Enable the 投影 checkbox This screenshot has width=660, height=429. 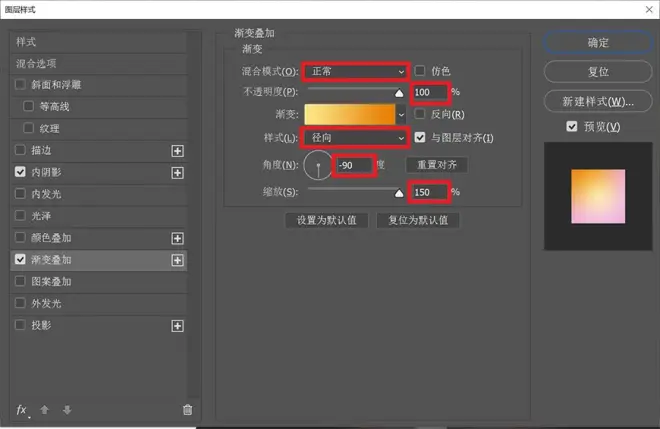point(20,325)
